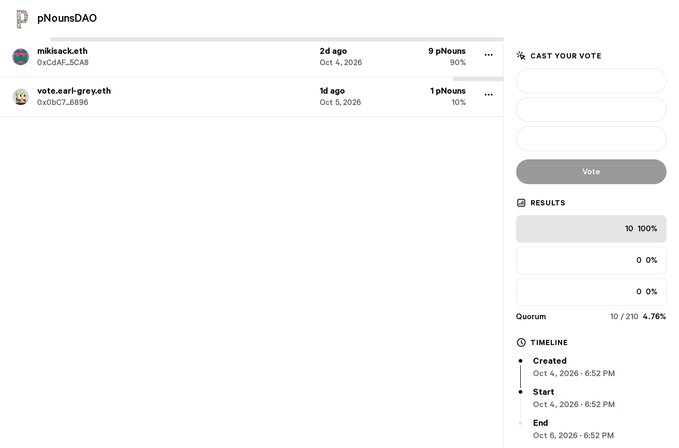Open mikisack.eth voter profile
679x448 pixels.
coord(62,51)
